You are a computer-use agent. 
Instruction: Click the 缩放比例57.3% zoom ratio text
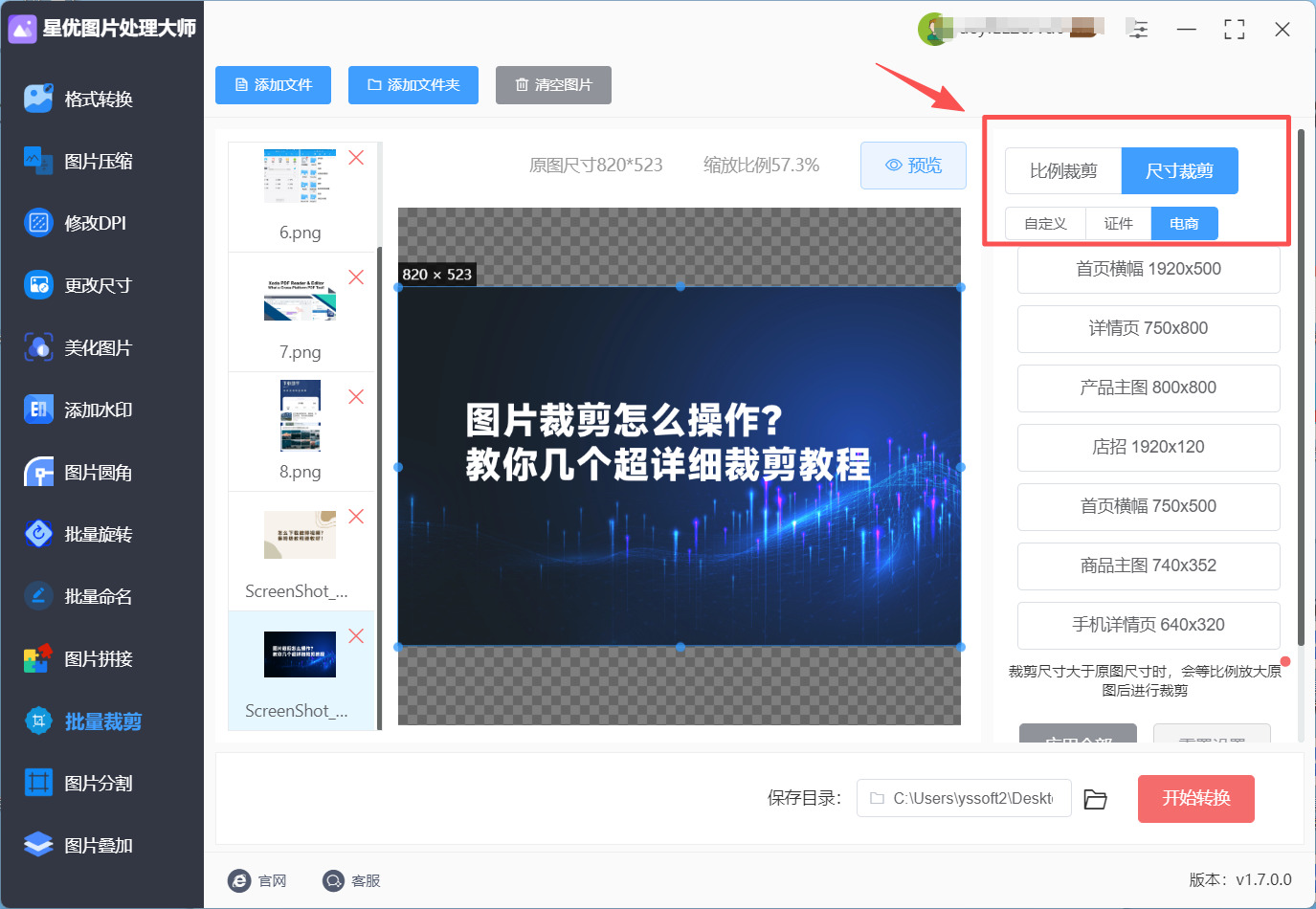(762, 166)
